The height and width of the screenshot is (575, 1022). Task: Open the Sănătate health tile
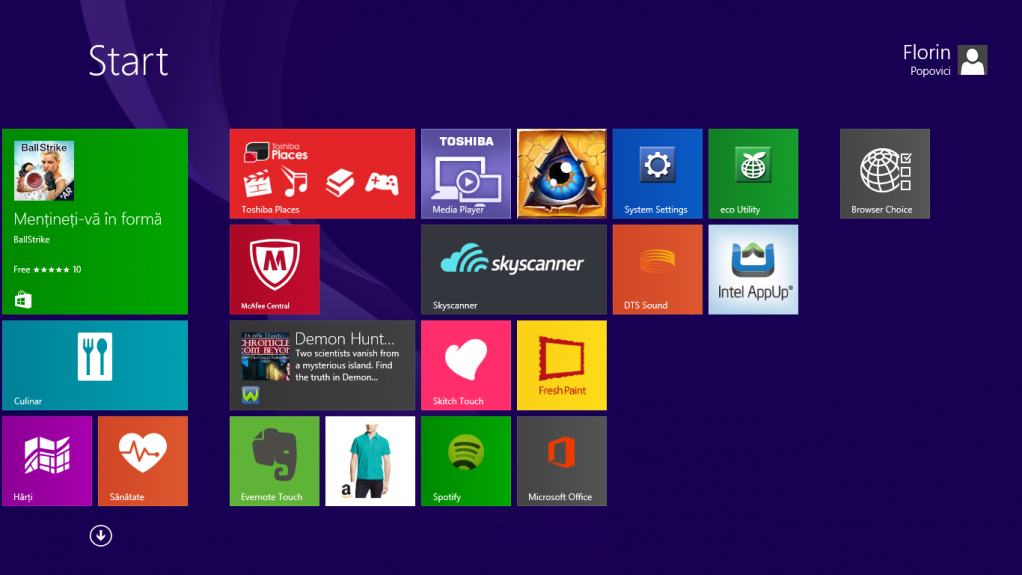point(143,461)
